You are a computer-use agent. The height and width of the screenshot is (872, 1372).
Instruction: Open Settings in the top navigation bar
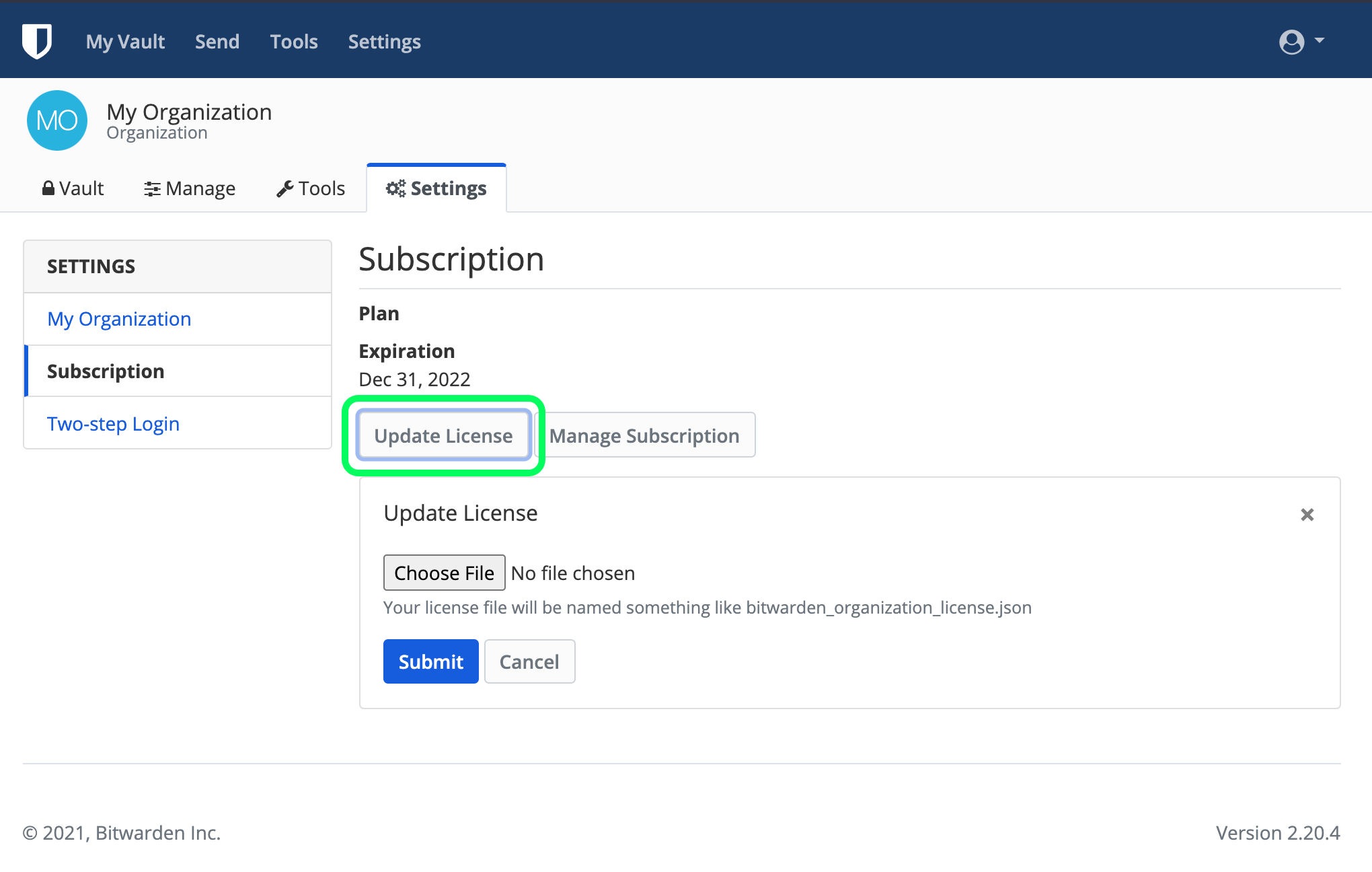tap(385, 42)
